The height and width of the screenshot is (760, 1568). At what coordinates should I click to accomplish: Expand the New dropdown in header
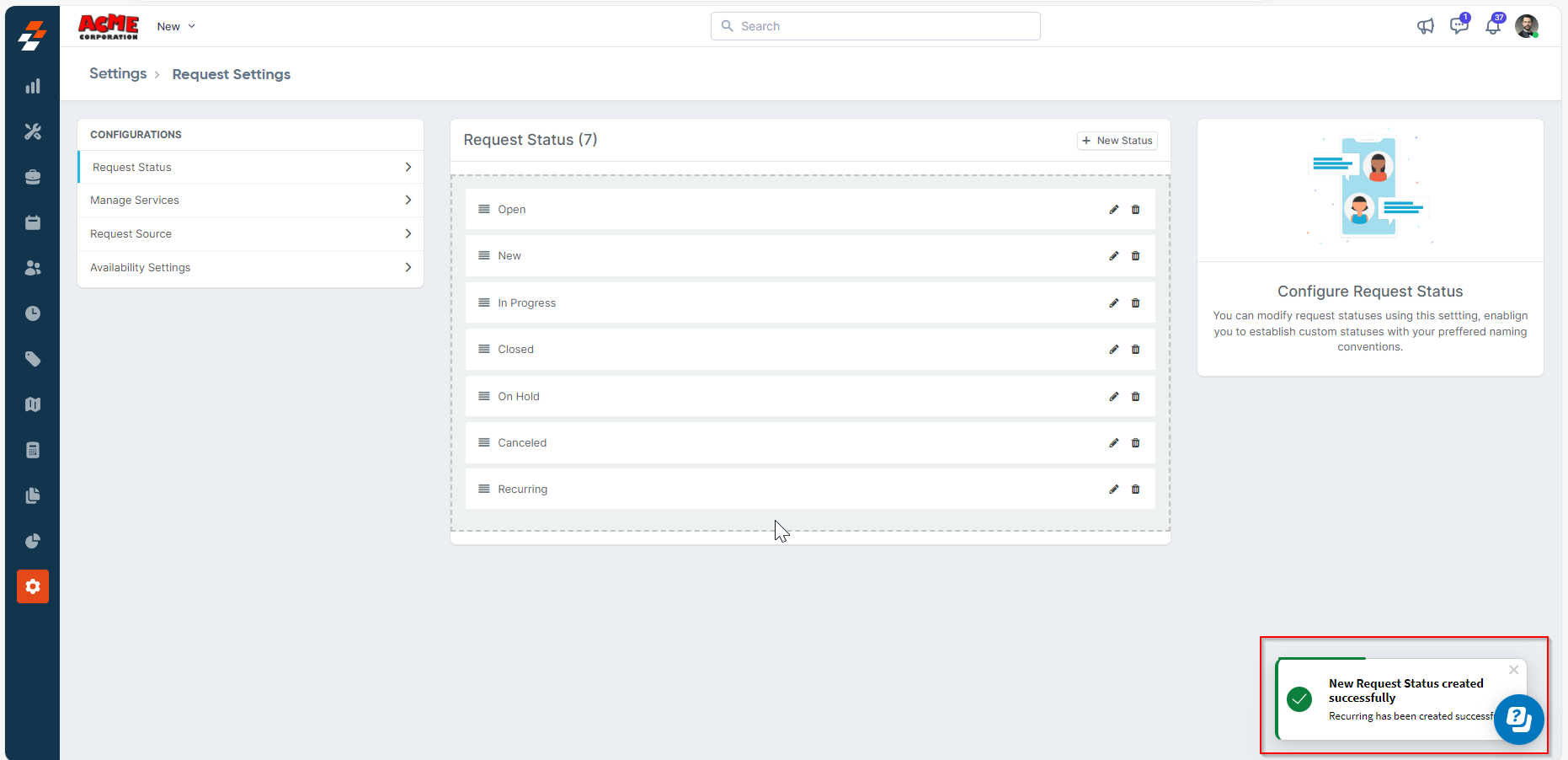click(176, 27)
